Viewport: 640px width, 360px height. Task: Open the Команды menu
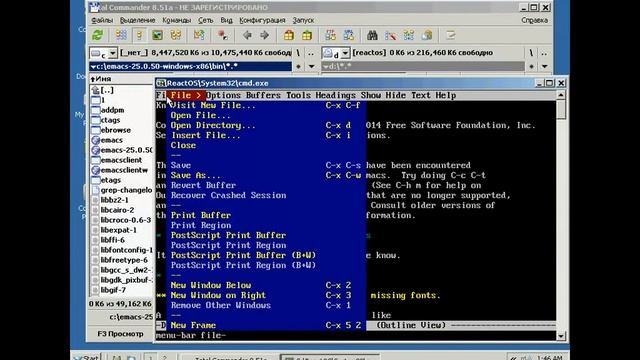pos(176,20)
